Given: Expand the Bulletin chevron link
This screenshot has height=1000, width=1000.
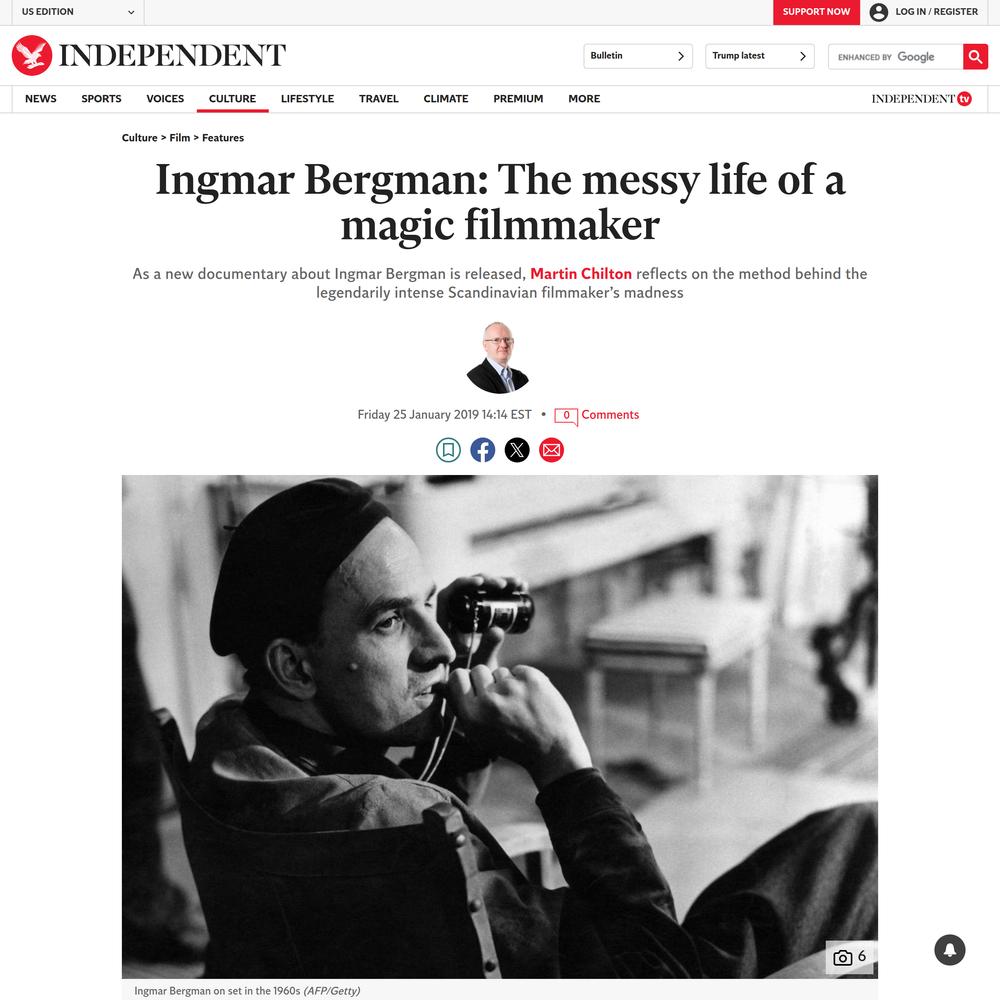Looking at the screenshot, I should point(638,56).
